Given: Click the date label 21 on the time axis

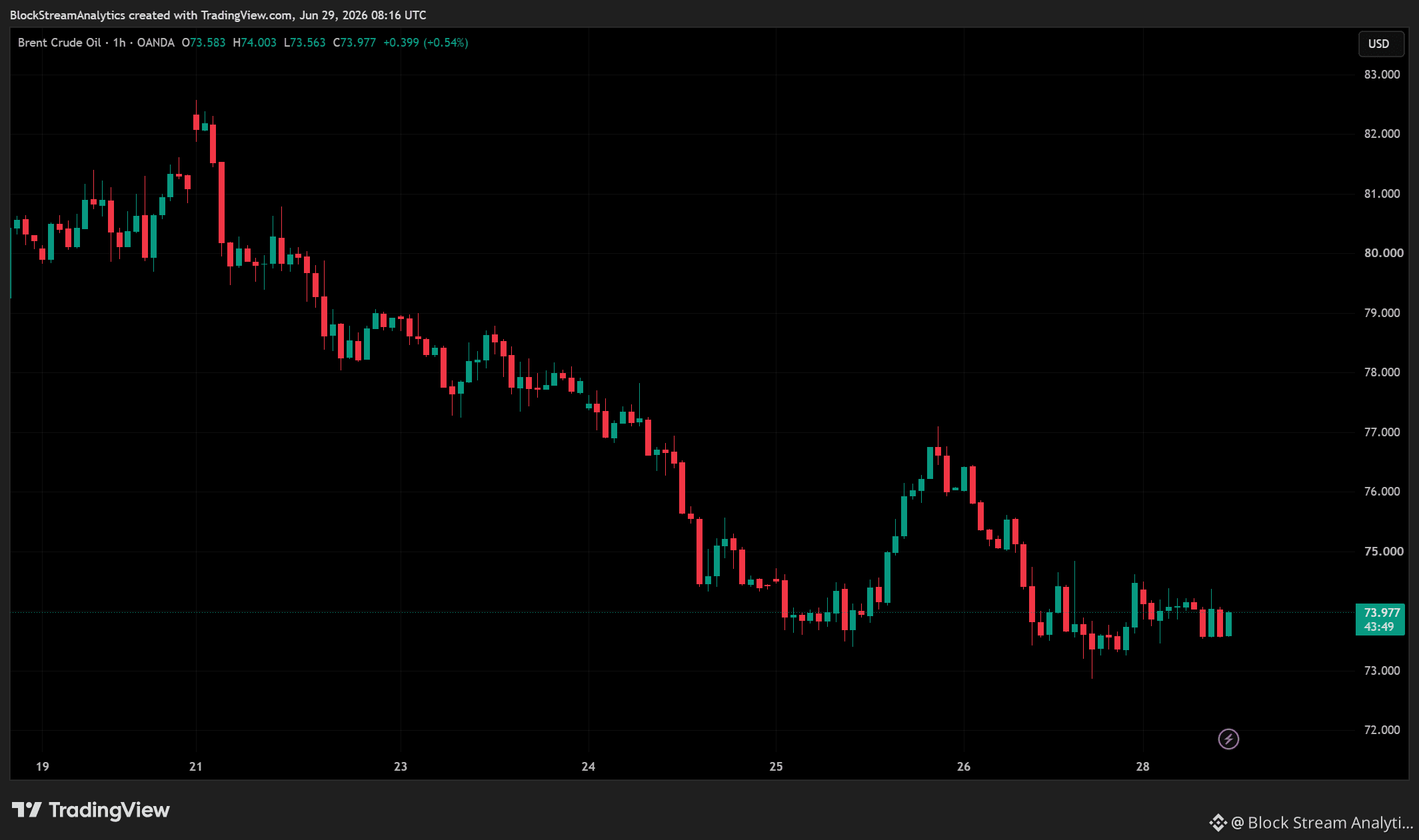Looking at the screenshot, I should click(x=196, y=767).
